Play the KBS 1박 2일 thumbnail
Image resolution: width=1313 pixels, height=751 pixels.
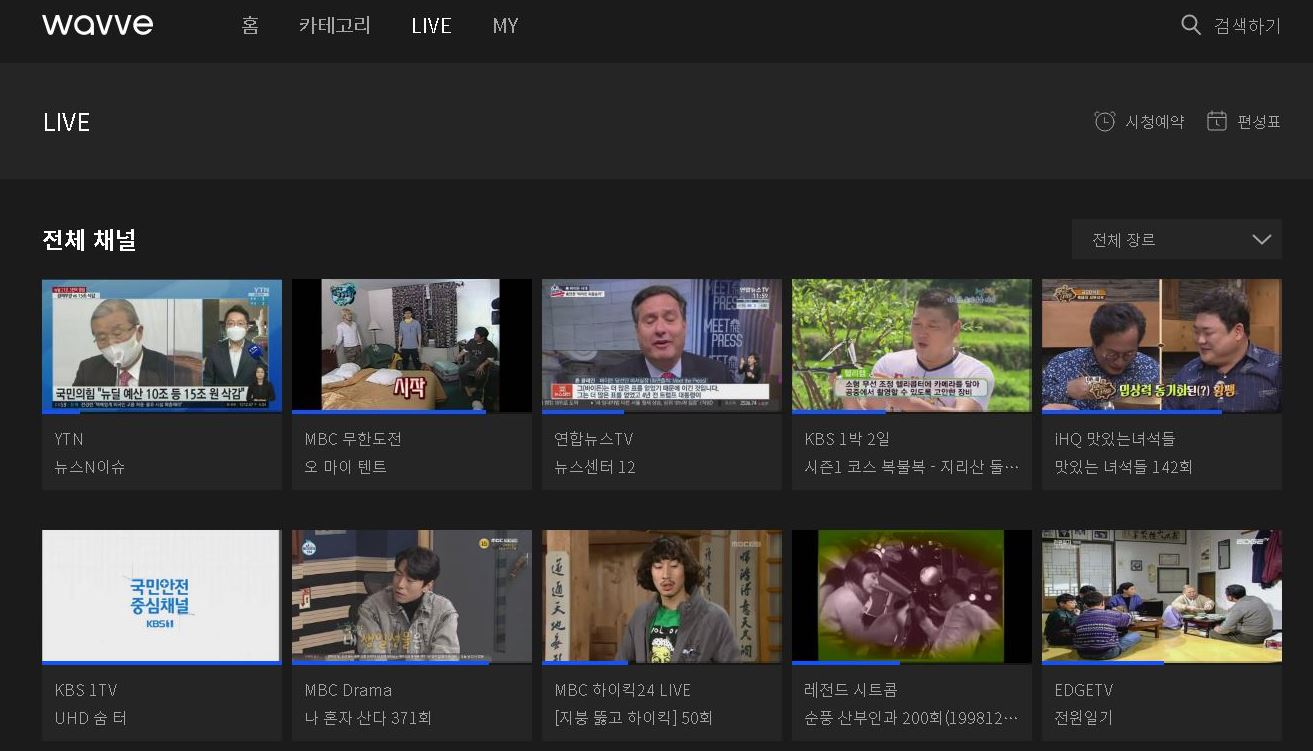pos(912,346)
